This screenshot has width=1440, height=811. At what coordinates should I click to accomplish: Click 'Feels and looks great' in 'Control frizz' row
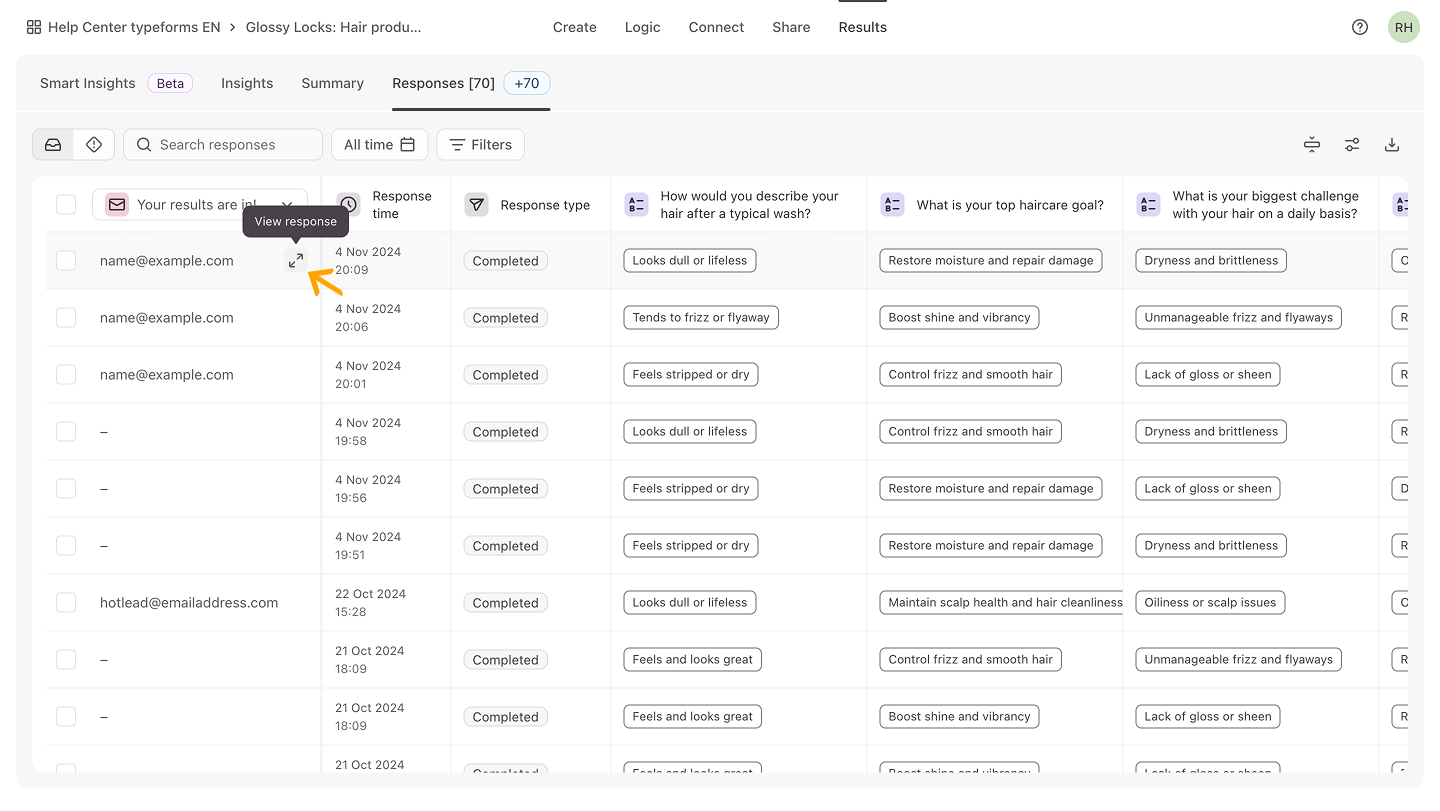[x=693, y=660]
